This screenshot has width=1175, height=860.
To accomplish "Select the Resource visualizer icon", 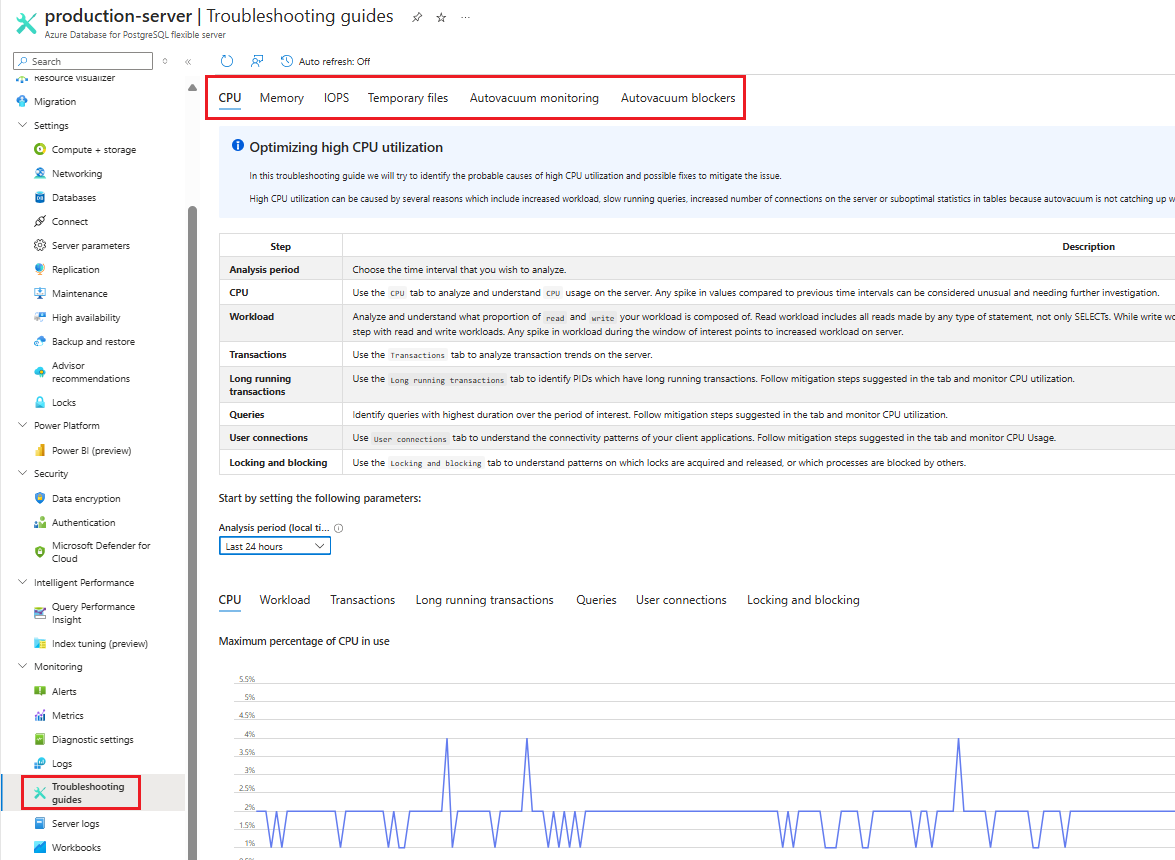I will 22,77.
